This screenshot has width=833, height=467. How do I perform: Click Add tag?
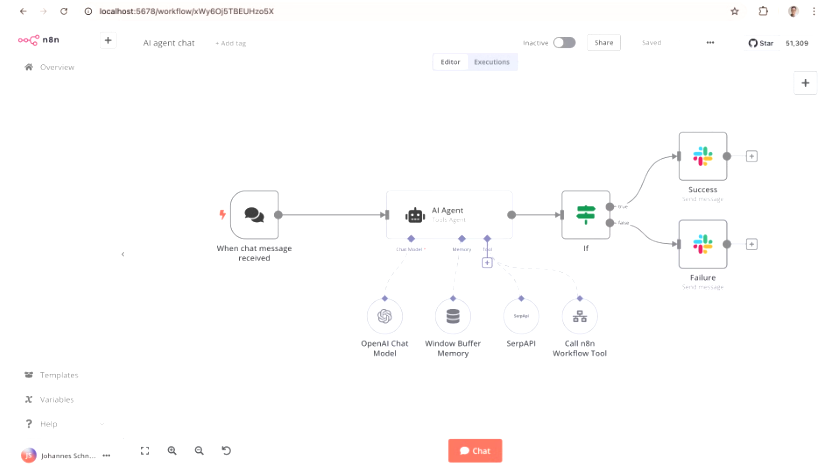point(231,44)
